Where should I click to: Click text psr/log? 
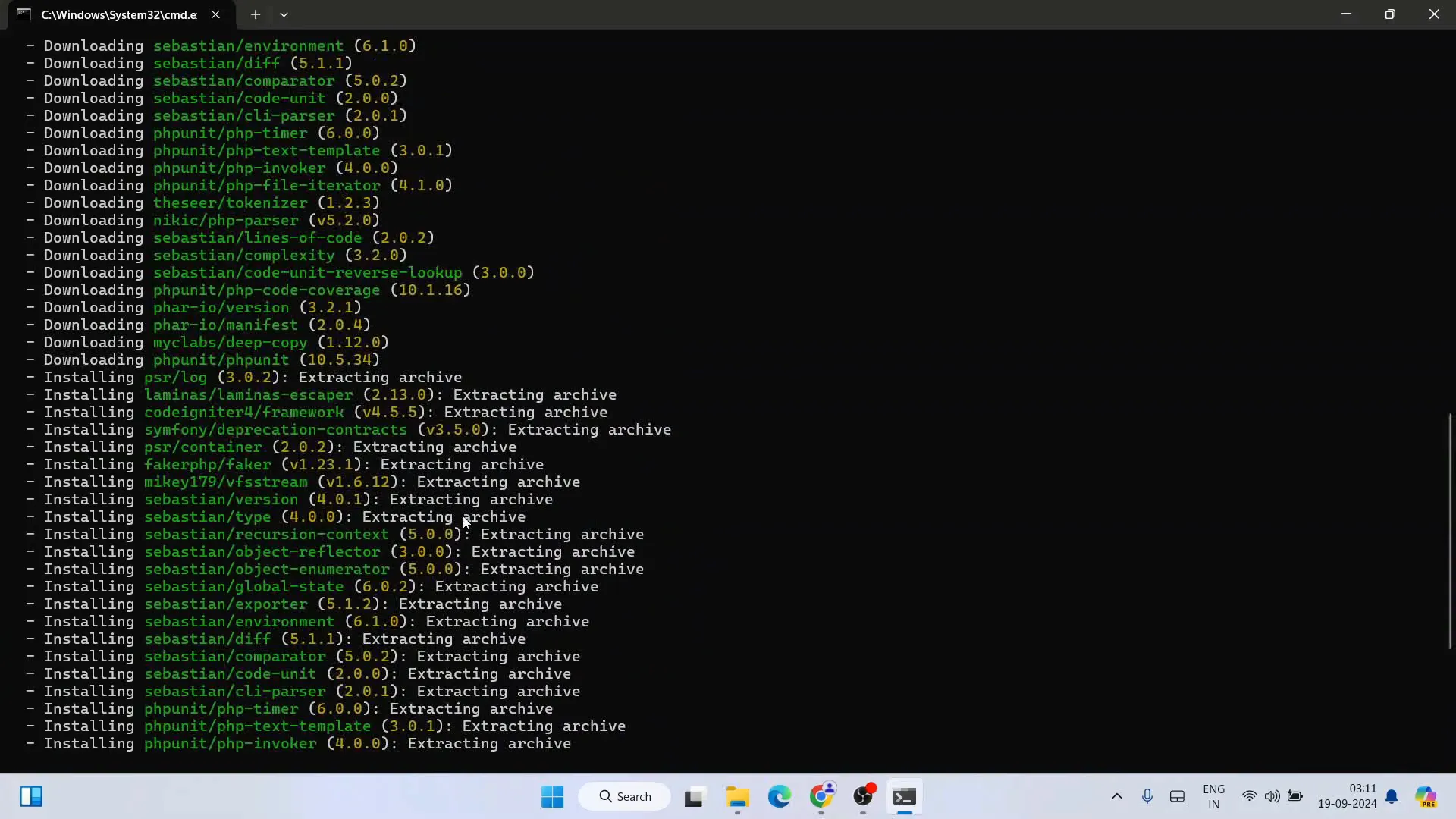click(176, 378)
